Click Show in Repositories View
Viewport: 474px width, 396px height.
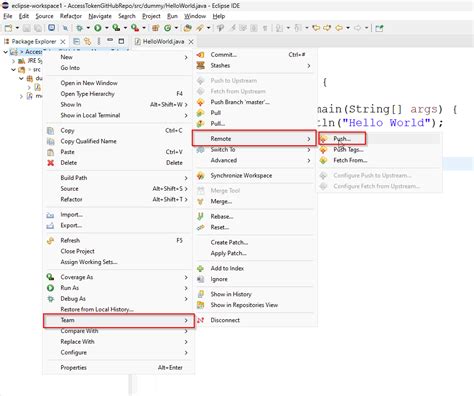[255, 305]
